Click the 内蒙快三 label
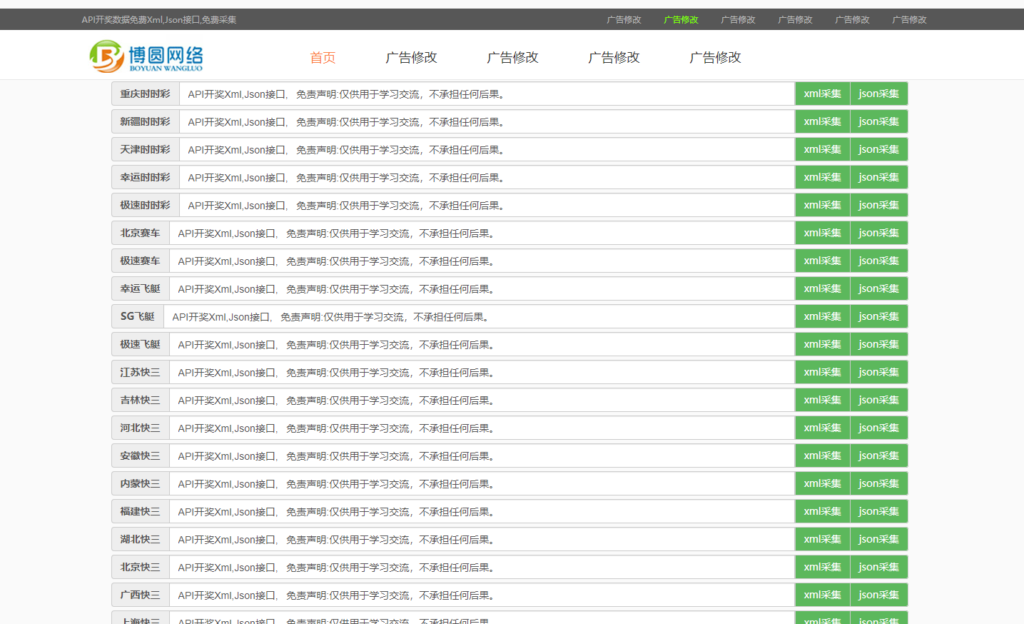This screenshot has width=1024, height=624. 140,484
